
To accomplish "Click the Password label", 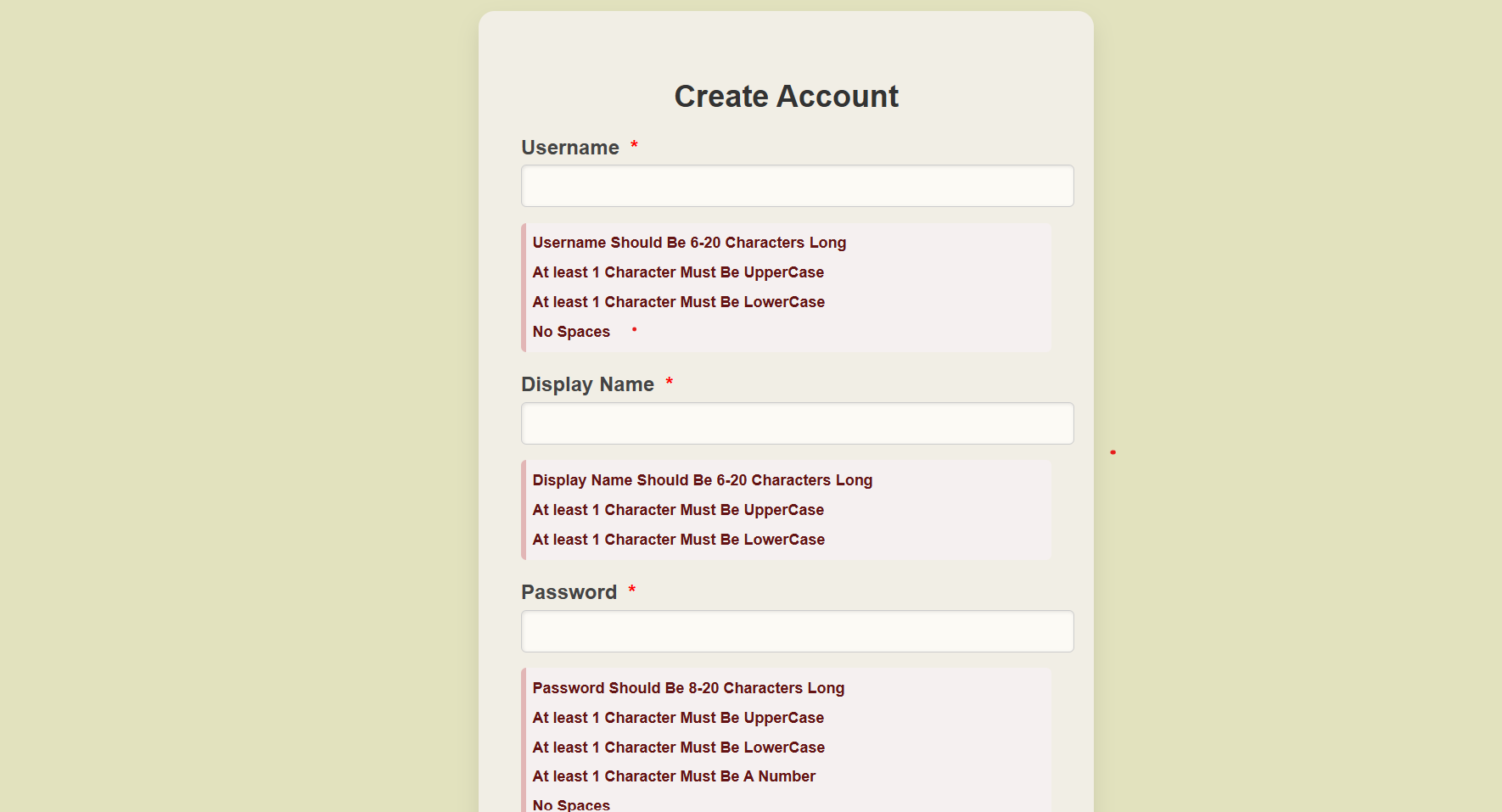I will [x=569, y=591].
